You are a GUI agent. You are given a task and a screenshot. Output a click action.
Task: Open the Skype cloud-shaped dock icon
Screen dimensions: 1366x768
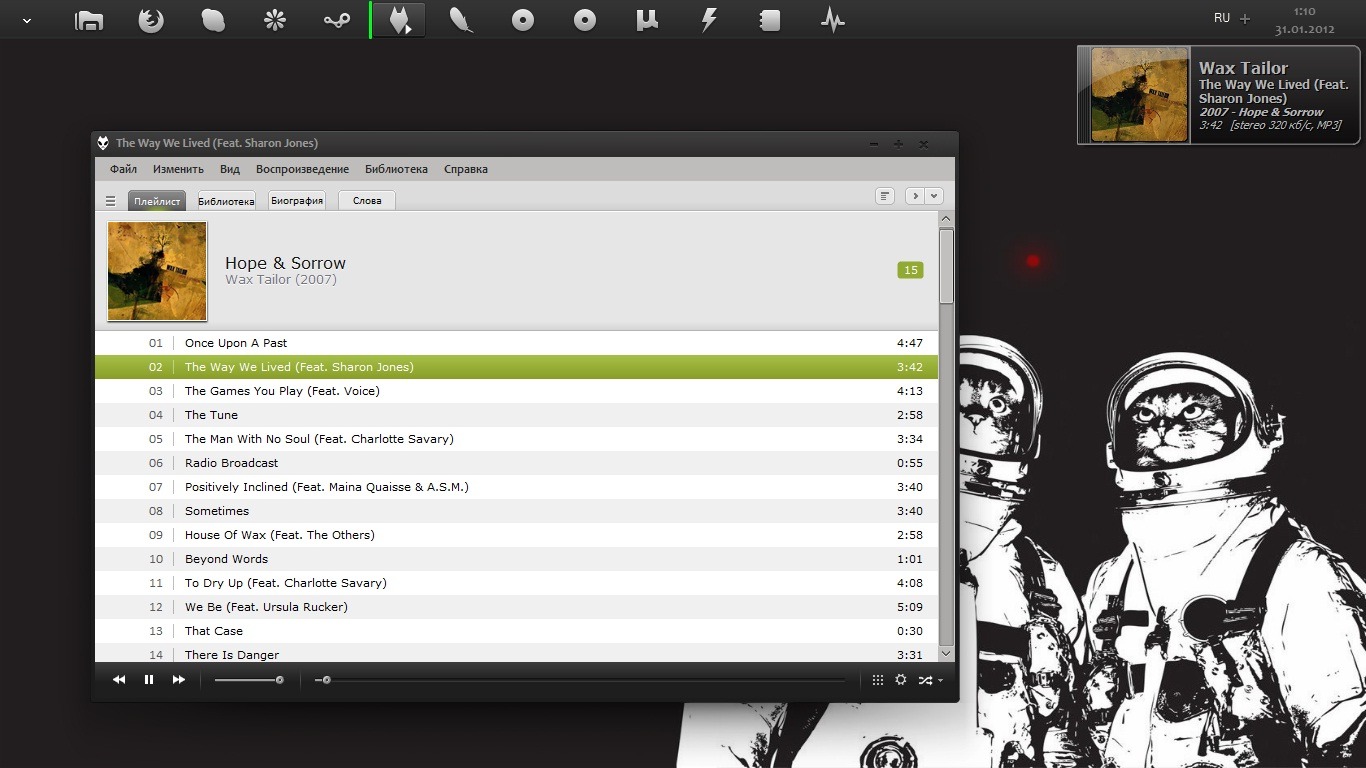213,20
